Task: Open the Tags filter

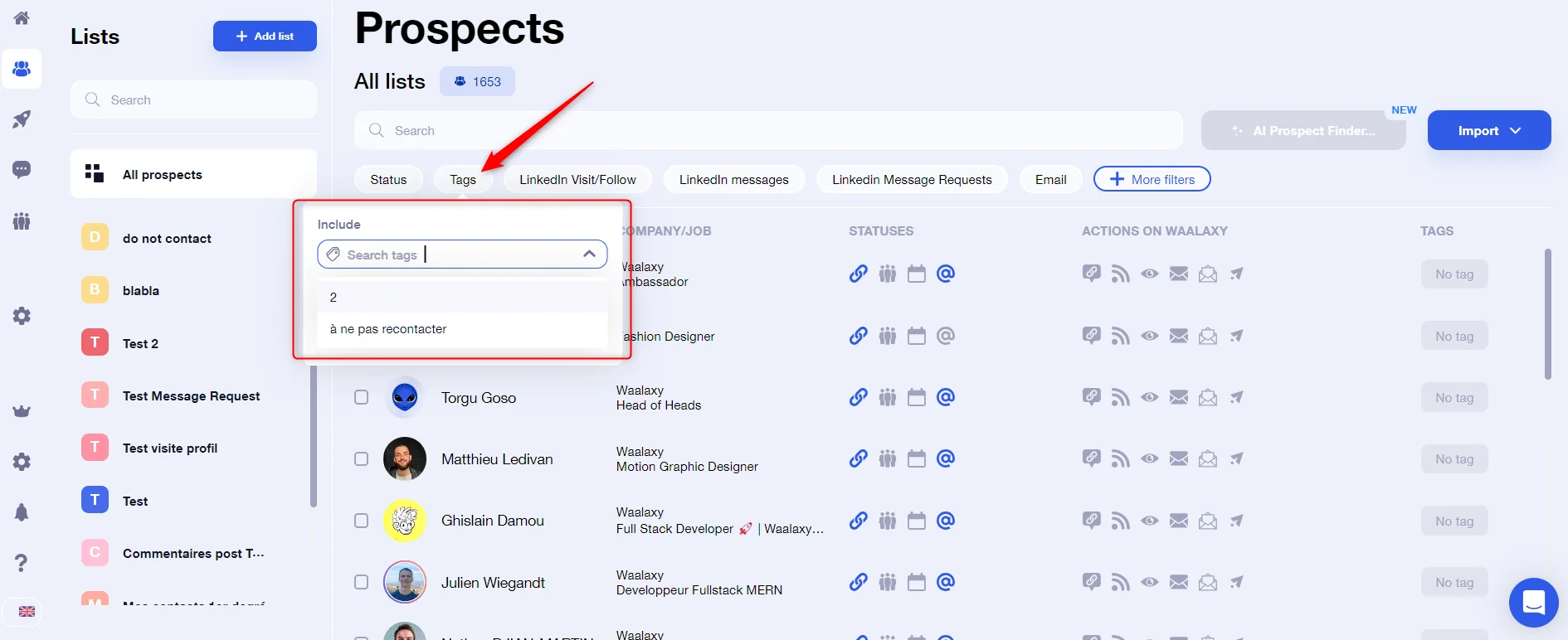Action: tap(463, 179)
